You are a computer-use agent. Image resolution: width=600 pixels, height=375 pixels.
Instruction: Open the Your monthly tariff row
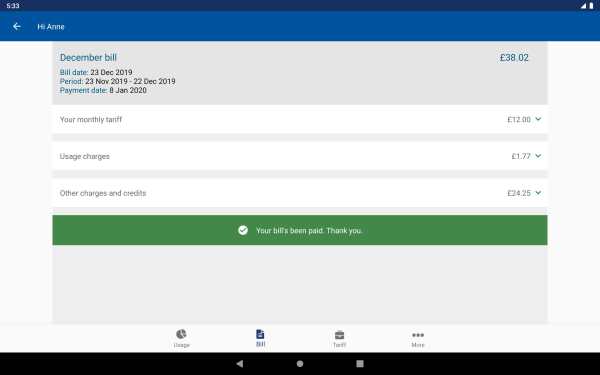pos(300,119)
